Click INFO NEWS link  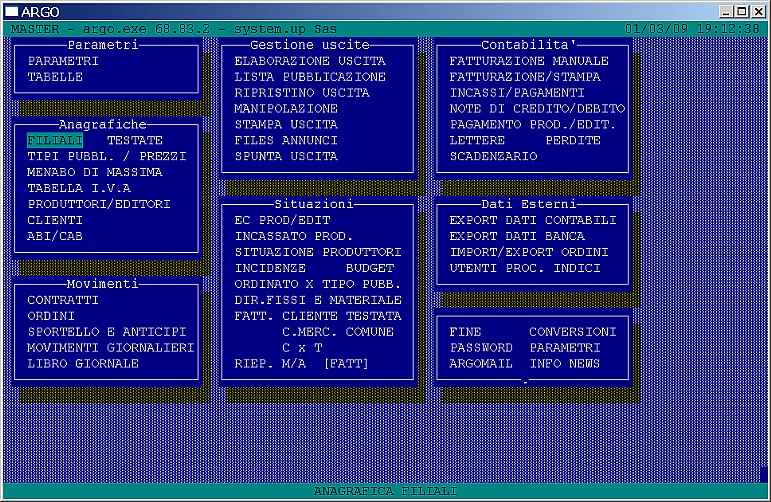pos(564,364)
